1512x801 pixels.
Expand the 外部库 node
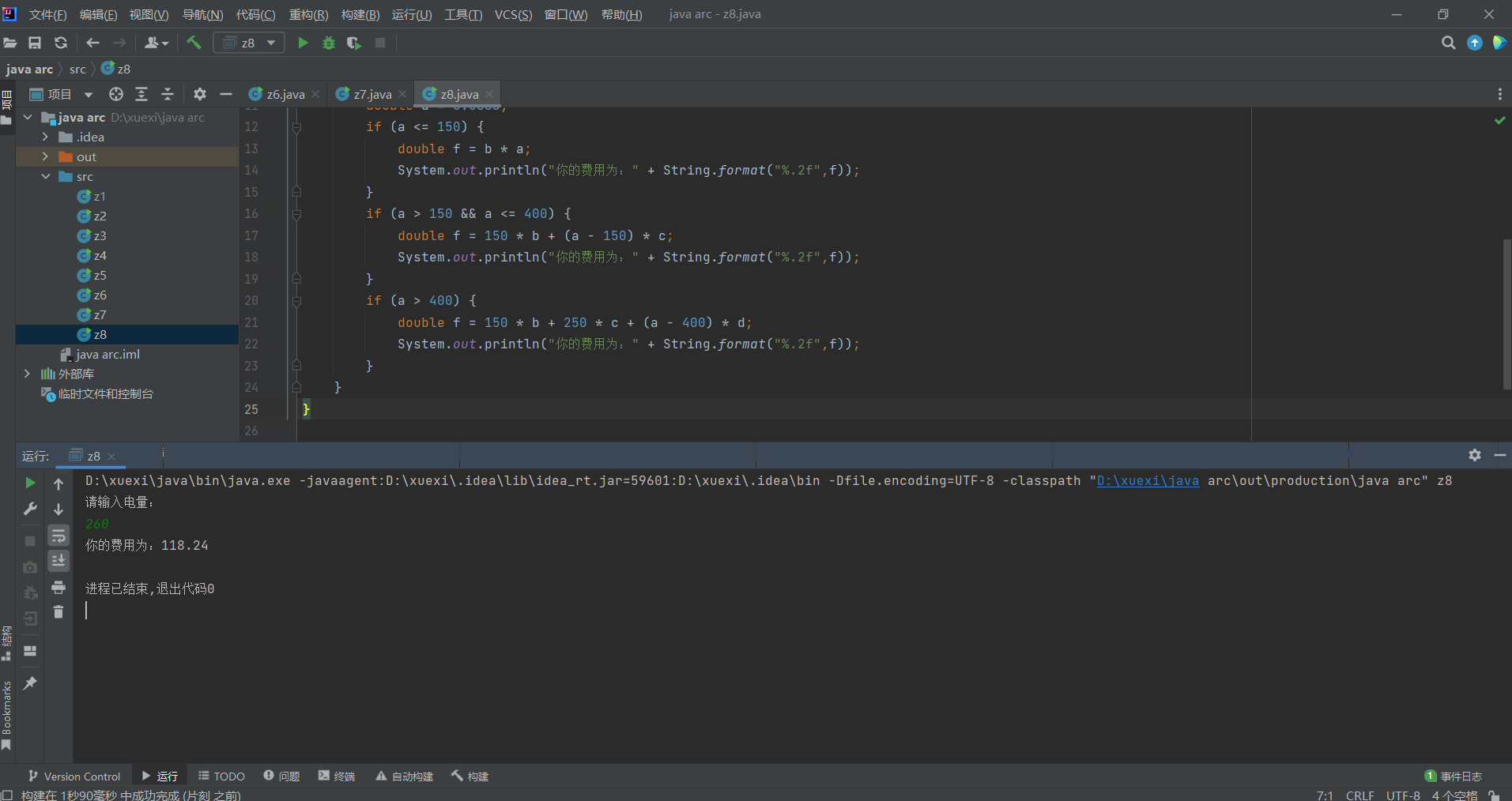tap(27, 374)
